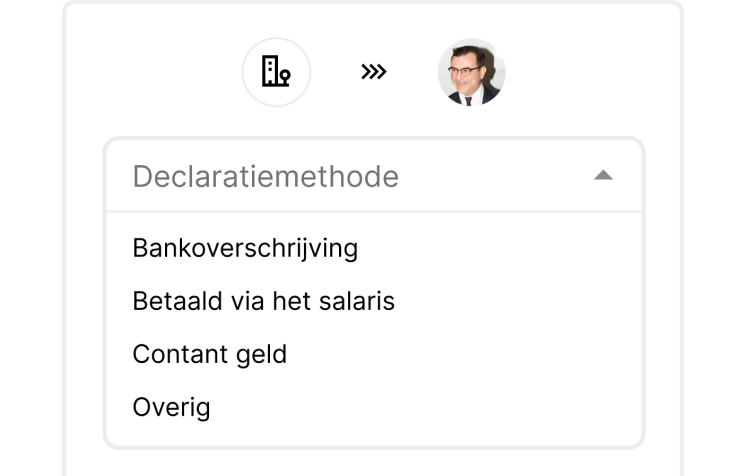Viewport: 746px width, 476px height.
Task: Collapse the Declaratiemethode dropdown with the arrow
Action: pos(602,176)
